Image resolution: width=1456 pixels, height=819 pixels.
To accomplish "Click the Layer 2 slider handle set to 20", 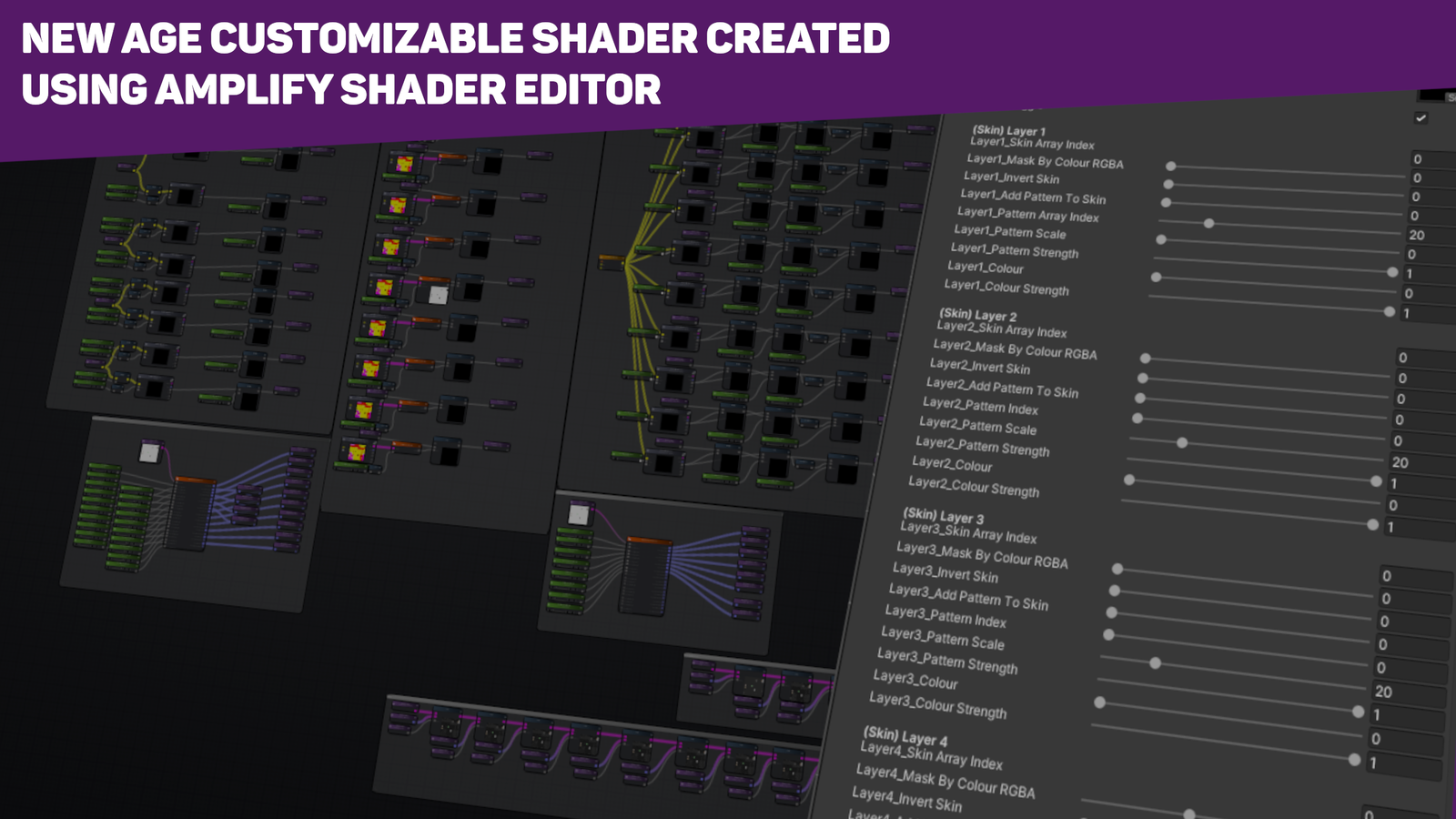I will 1182,442.
